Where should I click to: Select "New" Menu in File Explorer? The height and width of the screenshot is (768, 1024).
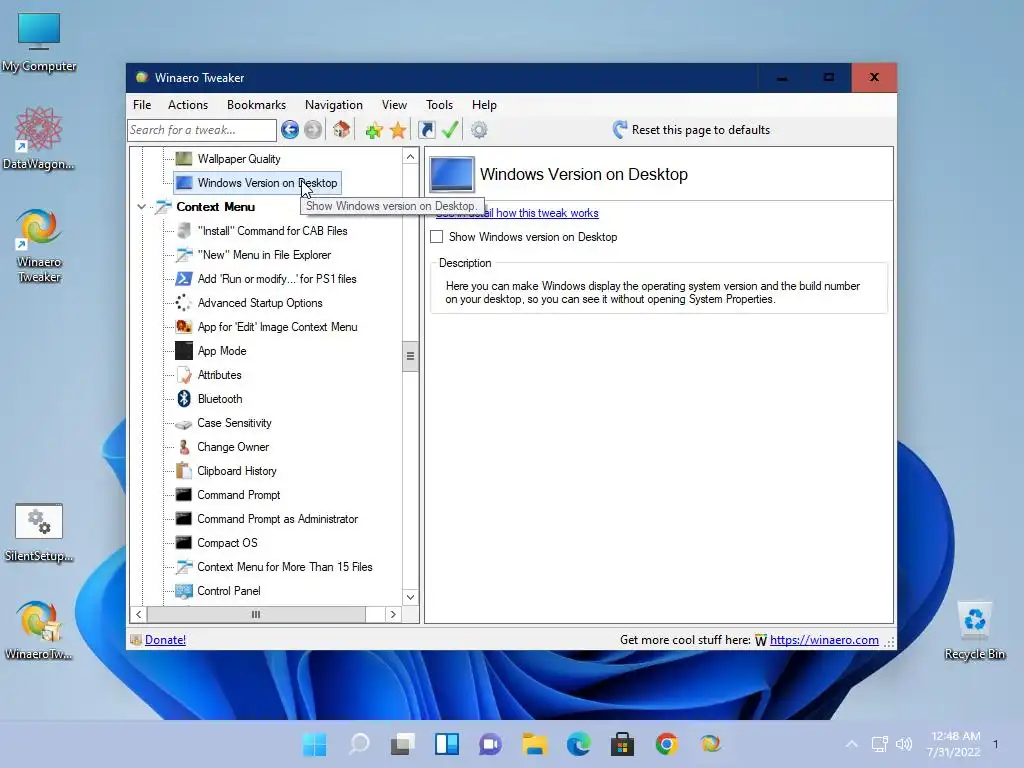264,255
